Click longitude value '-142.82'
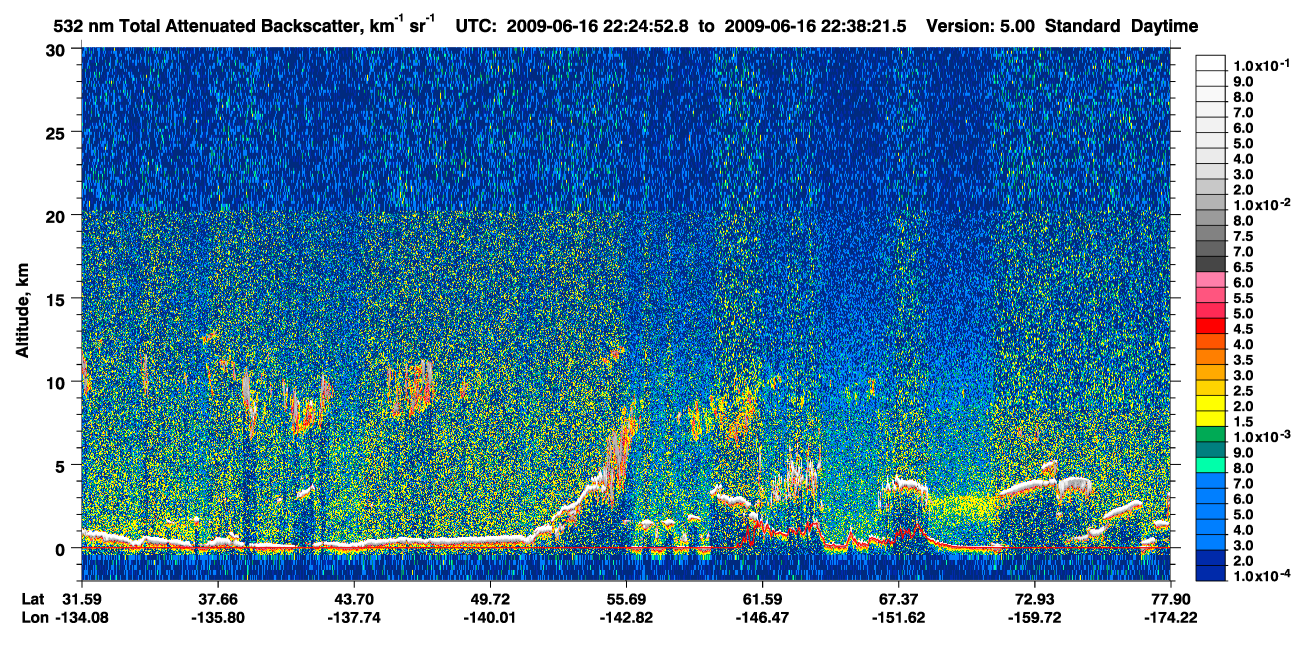The height and width of the screenshot is (667, 1300). tap(626, 617)
